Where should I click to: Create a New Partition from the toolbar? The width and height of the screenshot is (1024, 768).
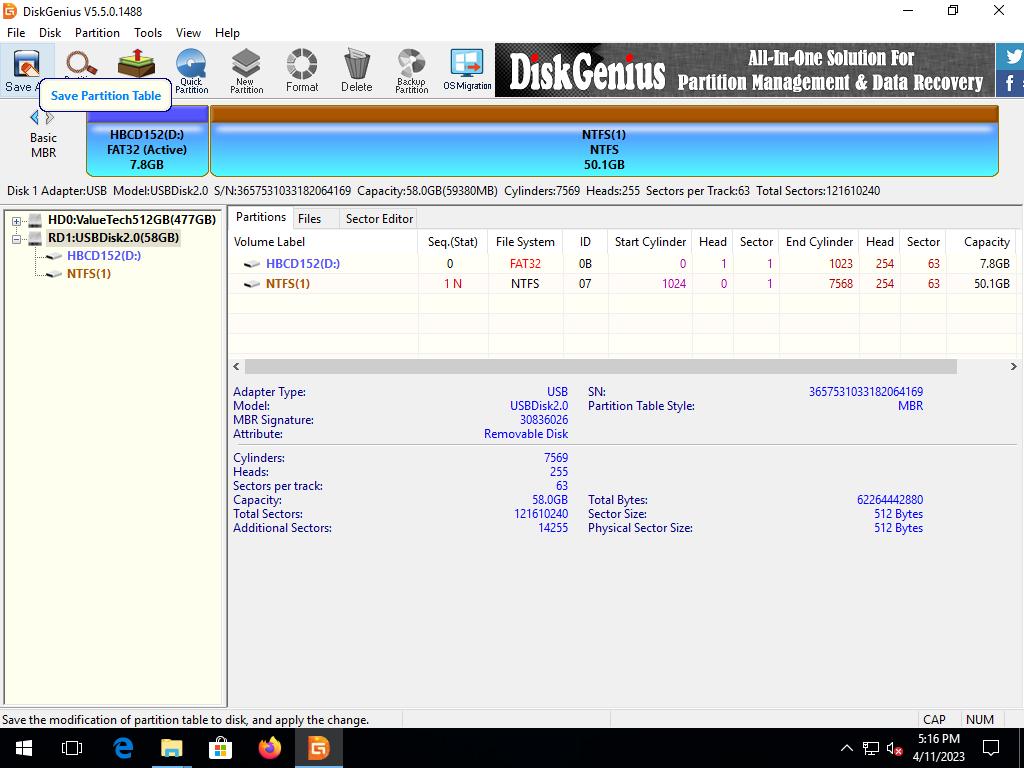coord(246,71)
